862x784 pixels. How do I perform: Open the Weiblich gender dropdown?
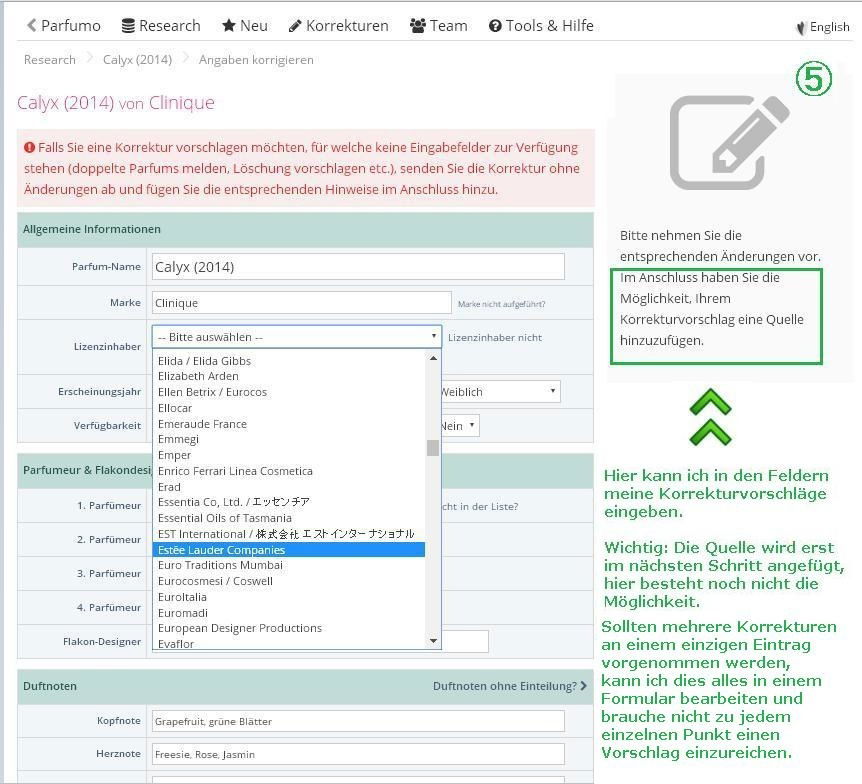pyautogui.click(x=500, y=391)
